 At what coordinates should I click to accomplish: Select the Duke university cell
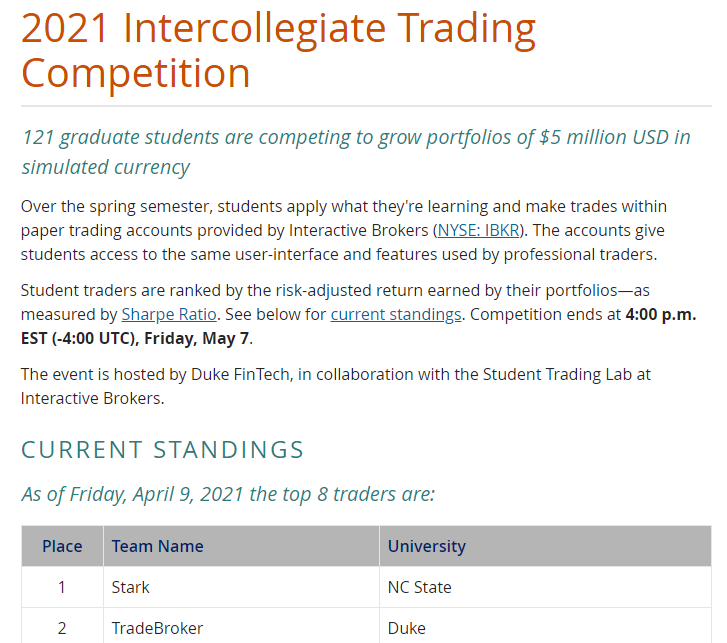(545, 627)
